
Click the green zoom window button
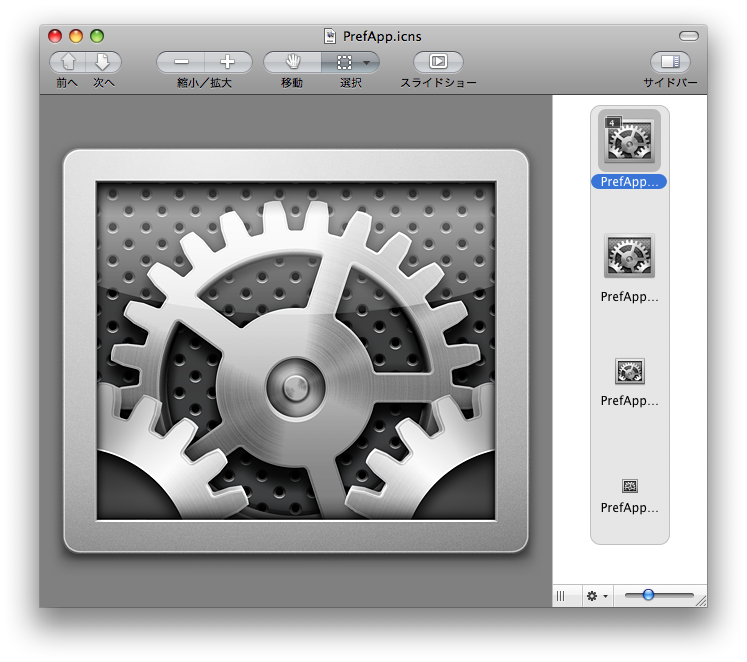pos(97,36)
